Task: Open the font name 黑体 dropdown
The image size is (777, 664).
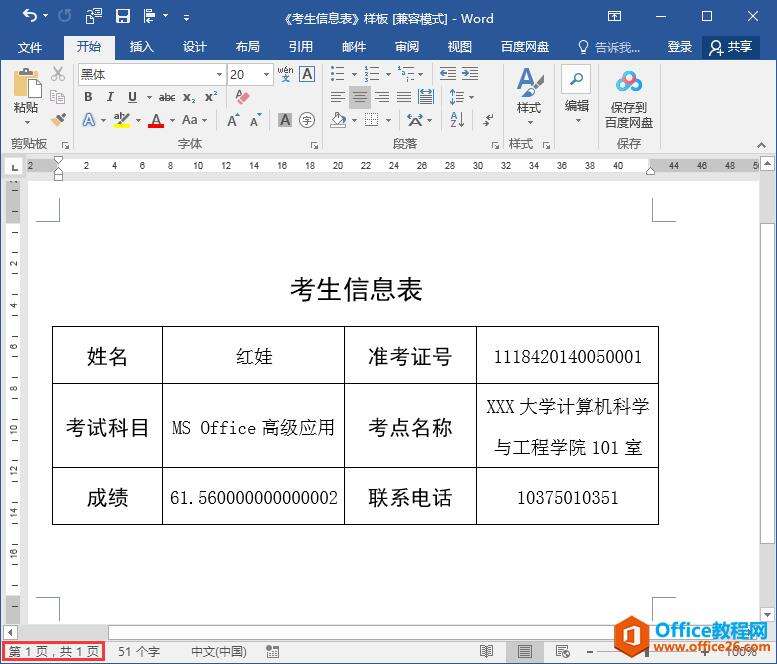Action: tap(219, 74)
